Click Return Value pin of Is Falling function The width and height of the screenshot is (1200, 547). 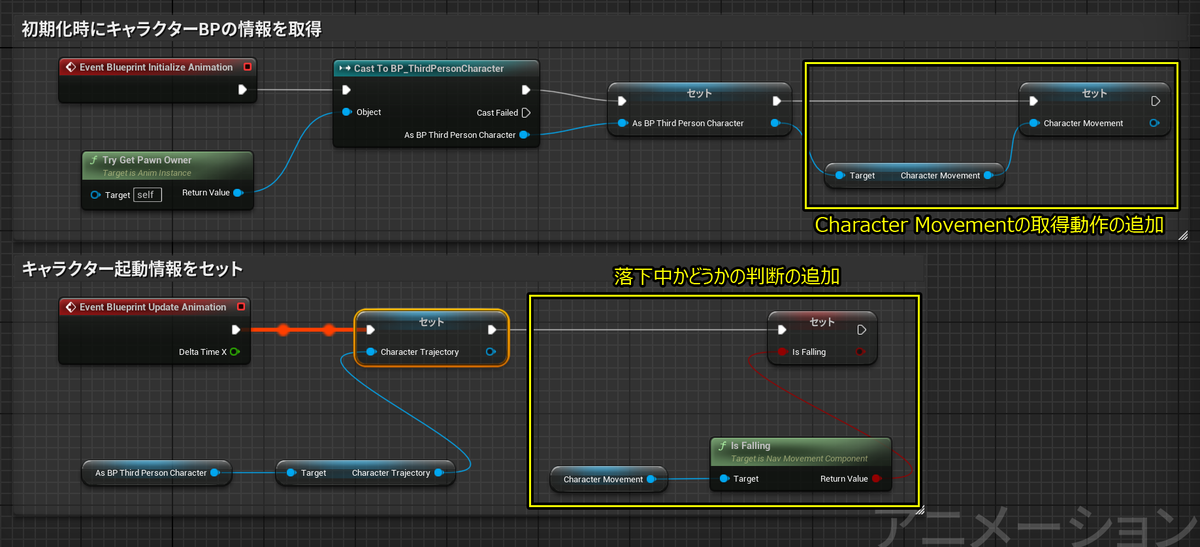pyautogui.click(x=877, y=479)
